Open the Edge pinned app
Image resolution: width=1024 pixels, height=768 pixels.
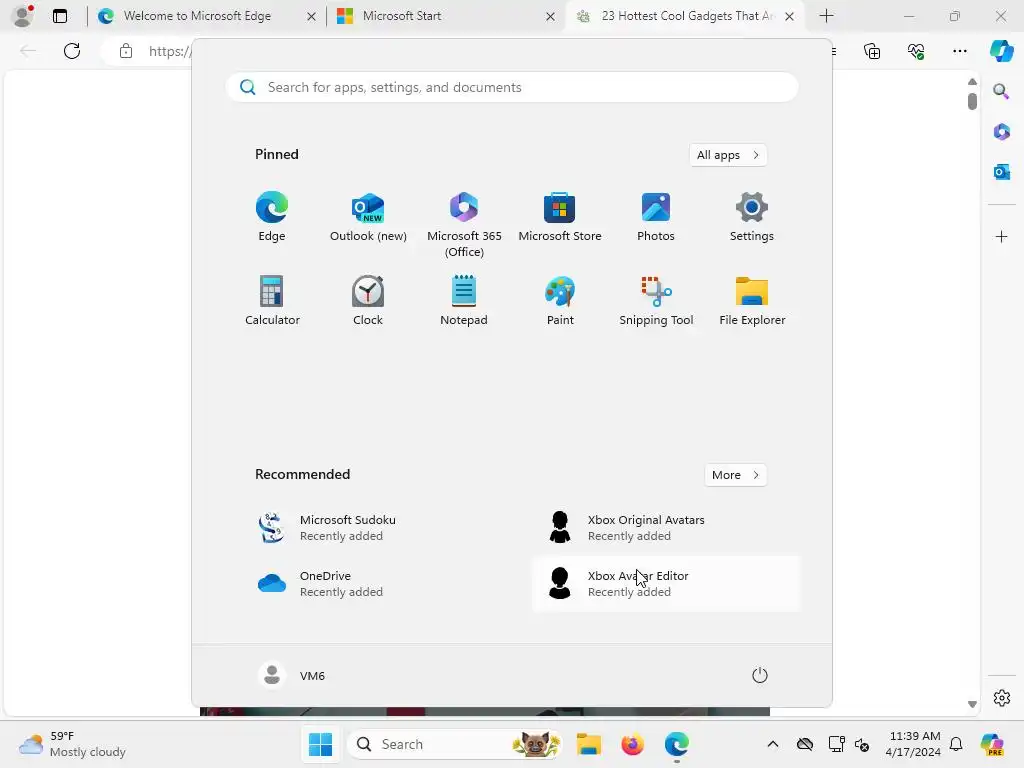(272, 217)
